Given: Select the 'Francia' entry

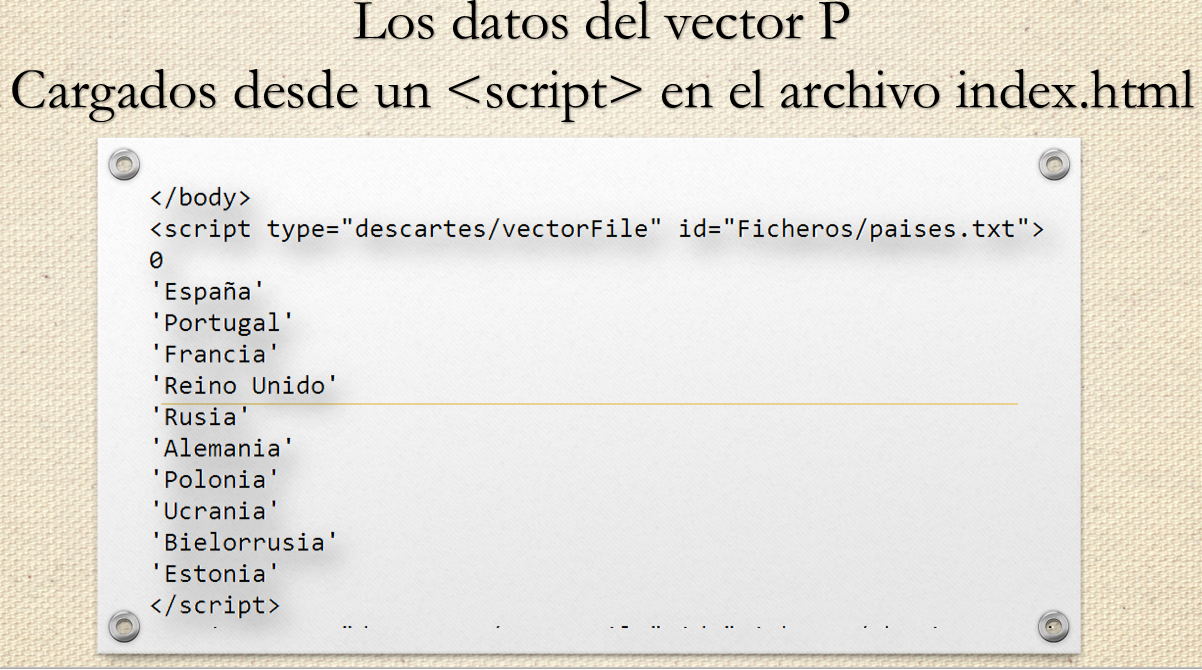Looking at the screenshot, I should pyautogui.click(x=214, y=354).
